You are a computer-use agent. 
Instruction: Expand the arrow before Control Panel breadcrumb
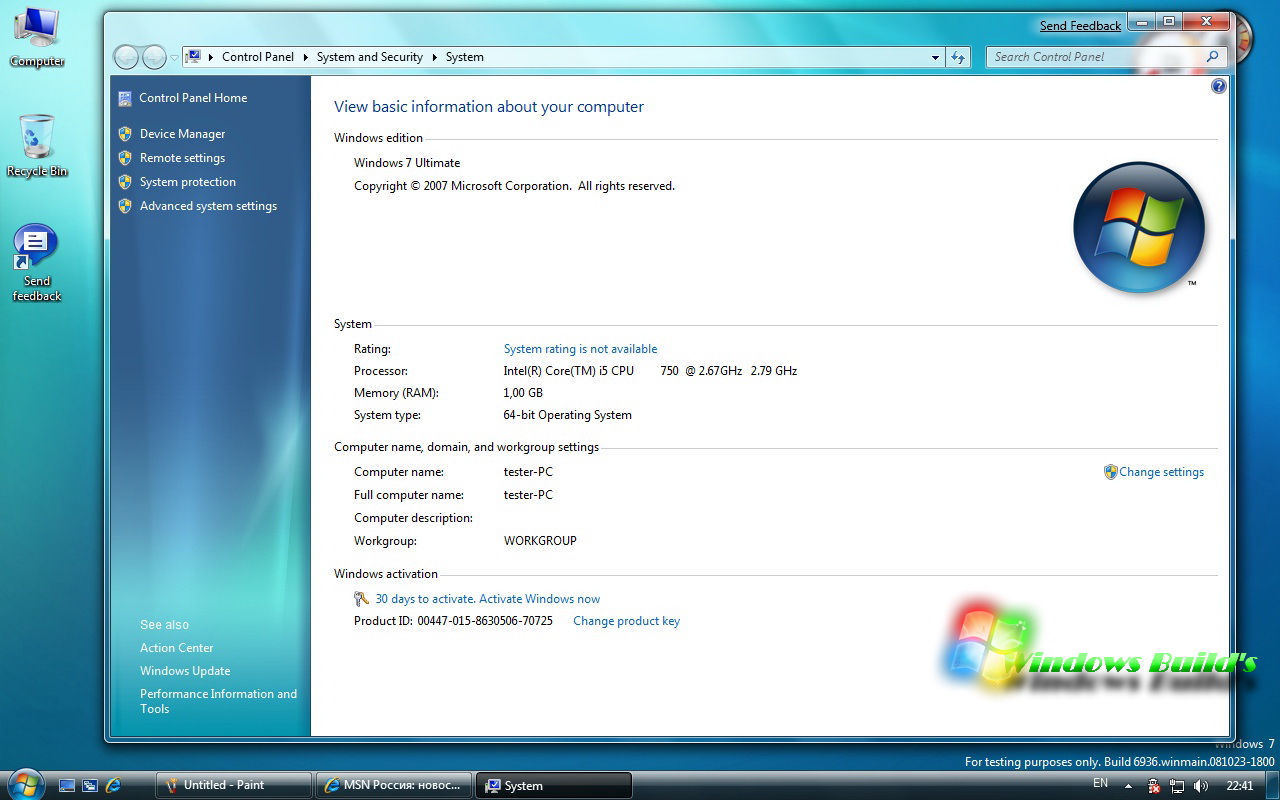(211, 57)
